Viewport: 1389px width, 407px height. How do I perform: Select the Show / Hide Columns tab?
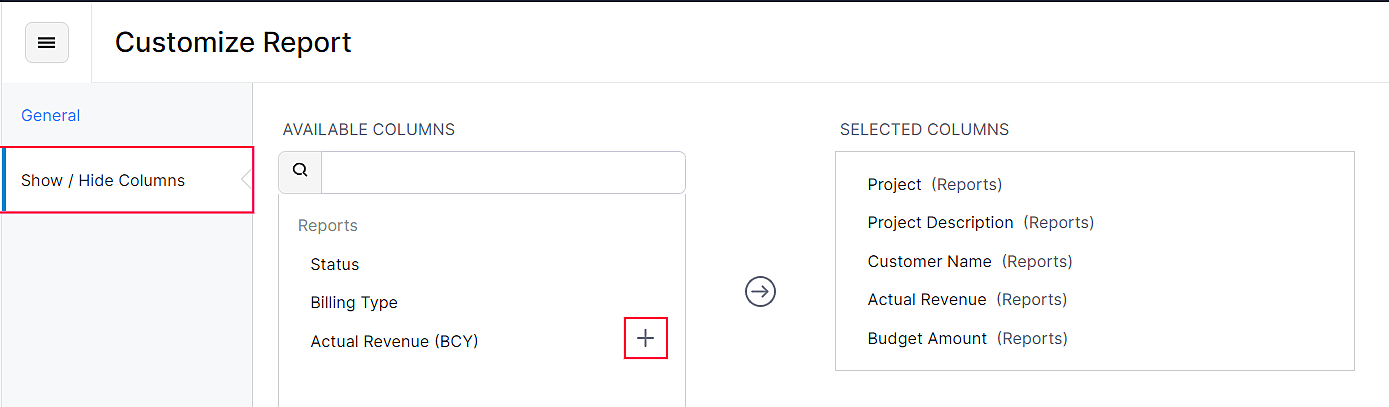click(x=103, y=180)
